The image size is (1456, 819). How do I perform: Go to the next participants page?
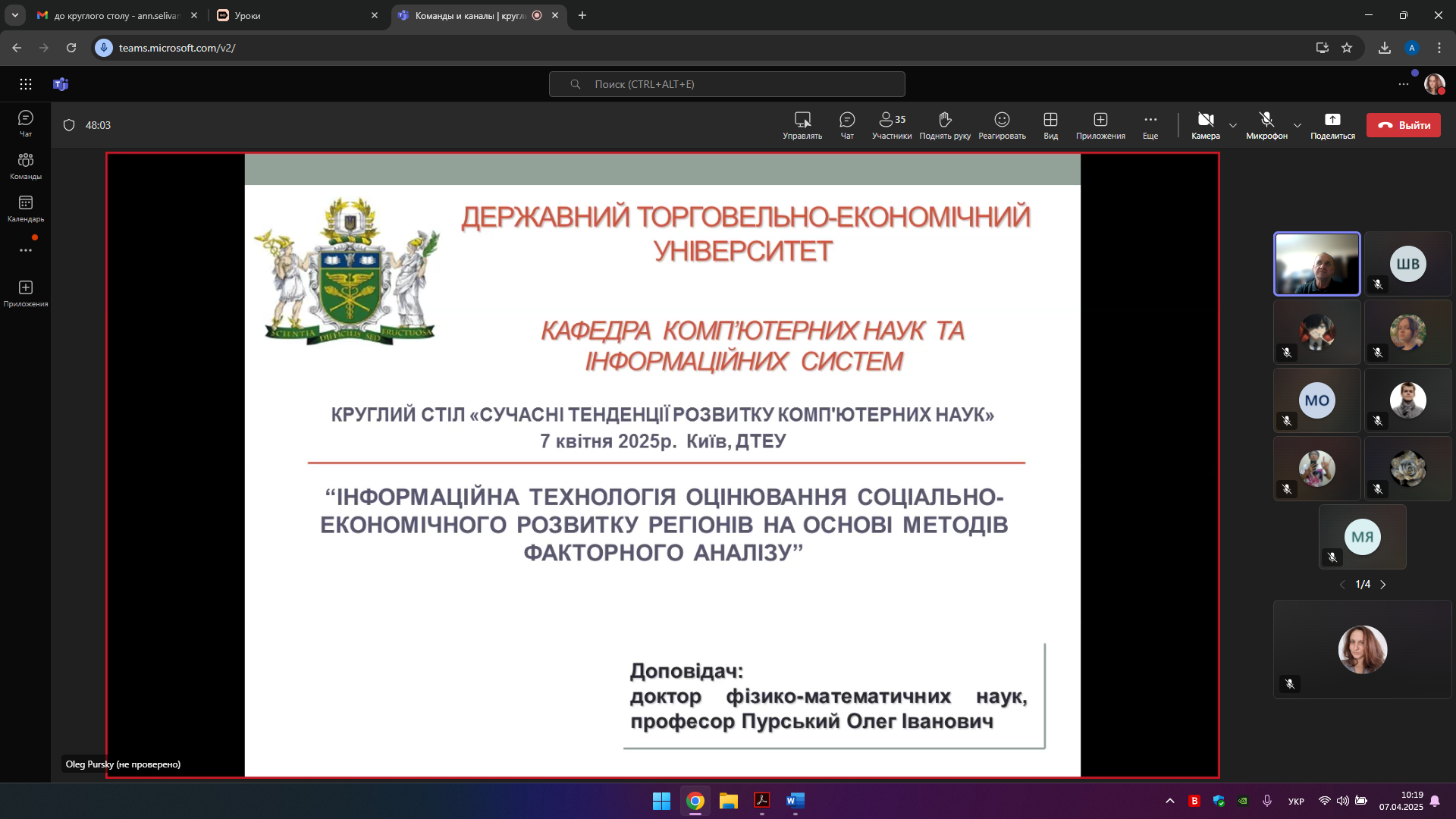[1383, 585]
